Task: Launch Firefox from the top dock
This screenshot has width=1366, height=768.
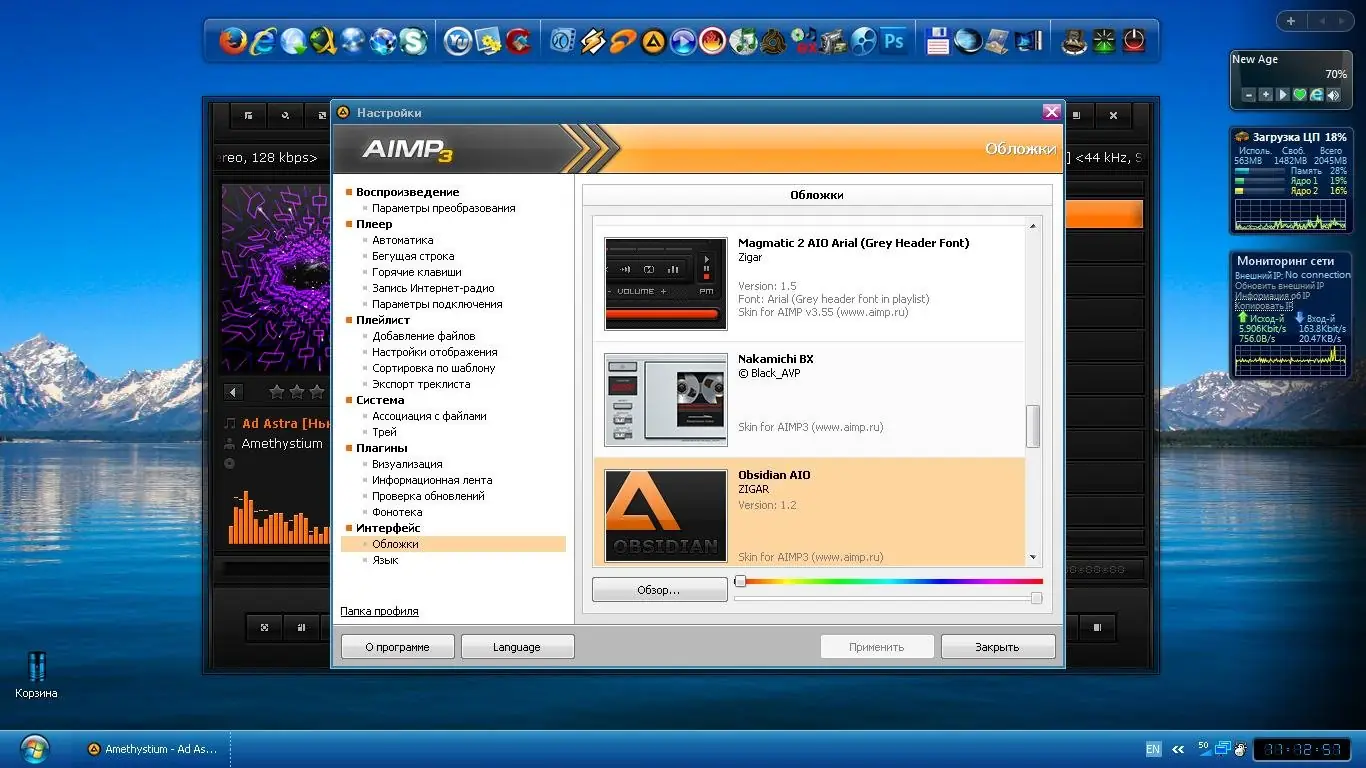Action: (233, 41)
